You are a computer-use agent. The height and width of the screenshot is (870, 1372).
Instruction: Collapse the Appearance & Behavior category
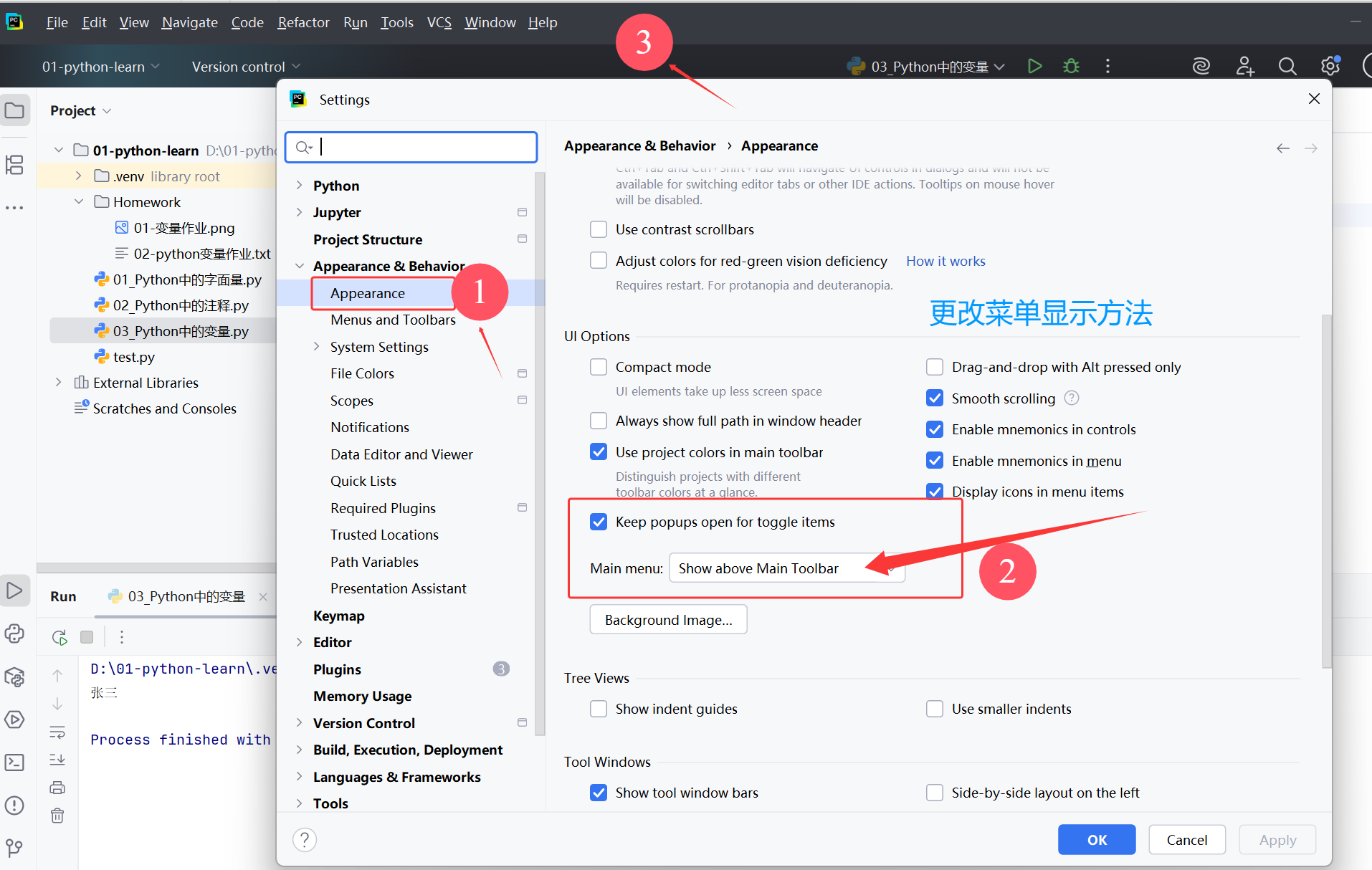pos(300,266)
